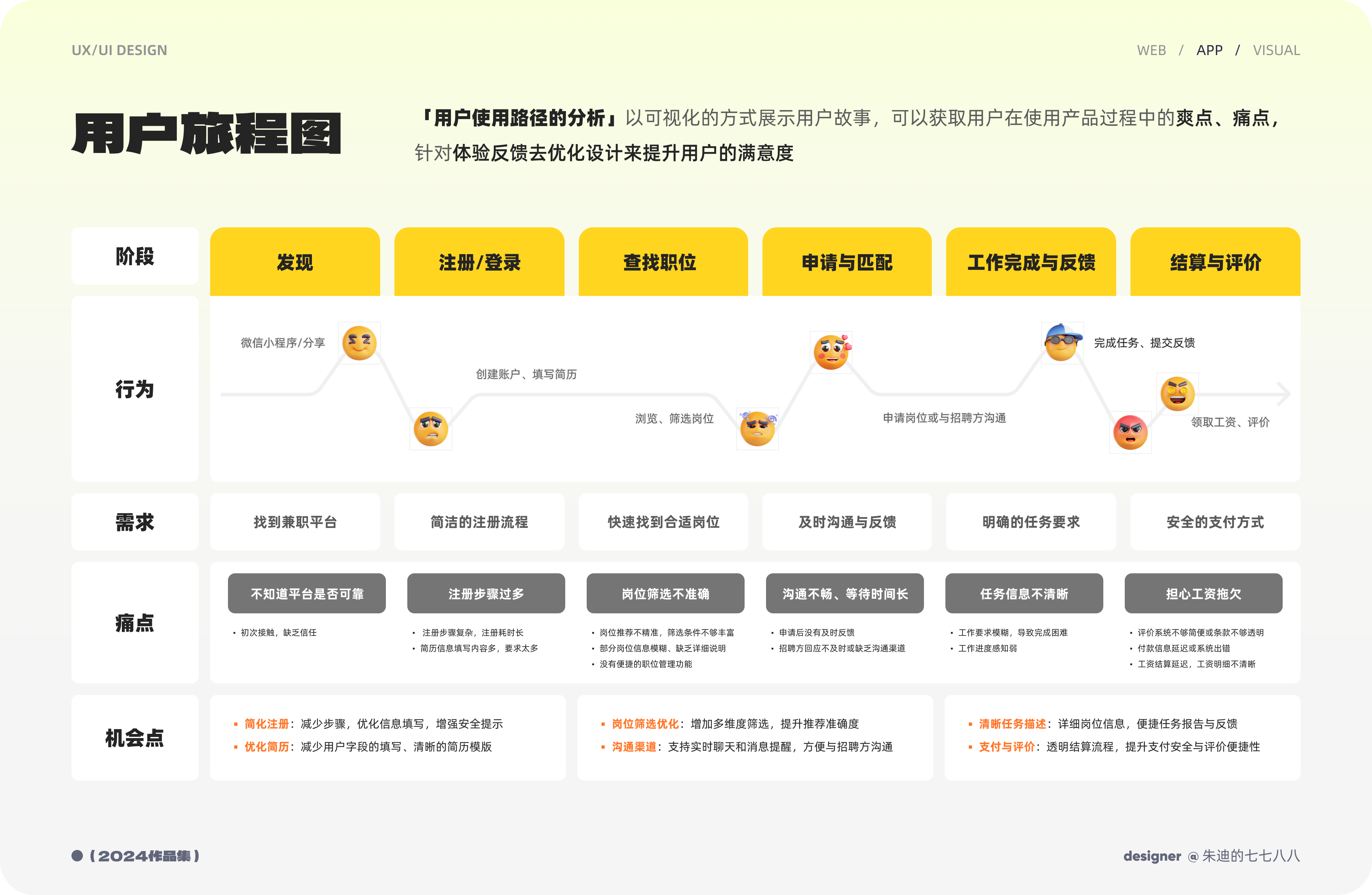Click the 沟通不畅、等待时间长 button

[x=845, y=593]
